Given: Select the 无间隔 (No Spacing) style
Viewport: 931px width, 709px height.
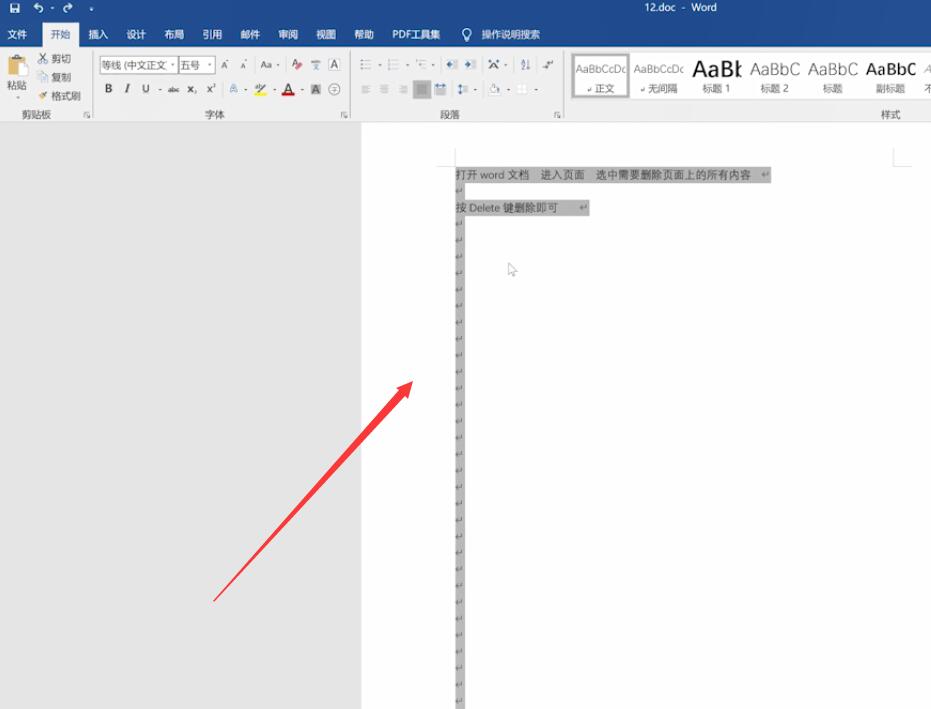Looking at the screenshot, I should [x=658, y=76].
